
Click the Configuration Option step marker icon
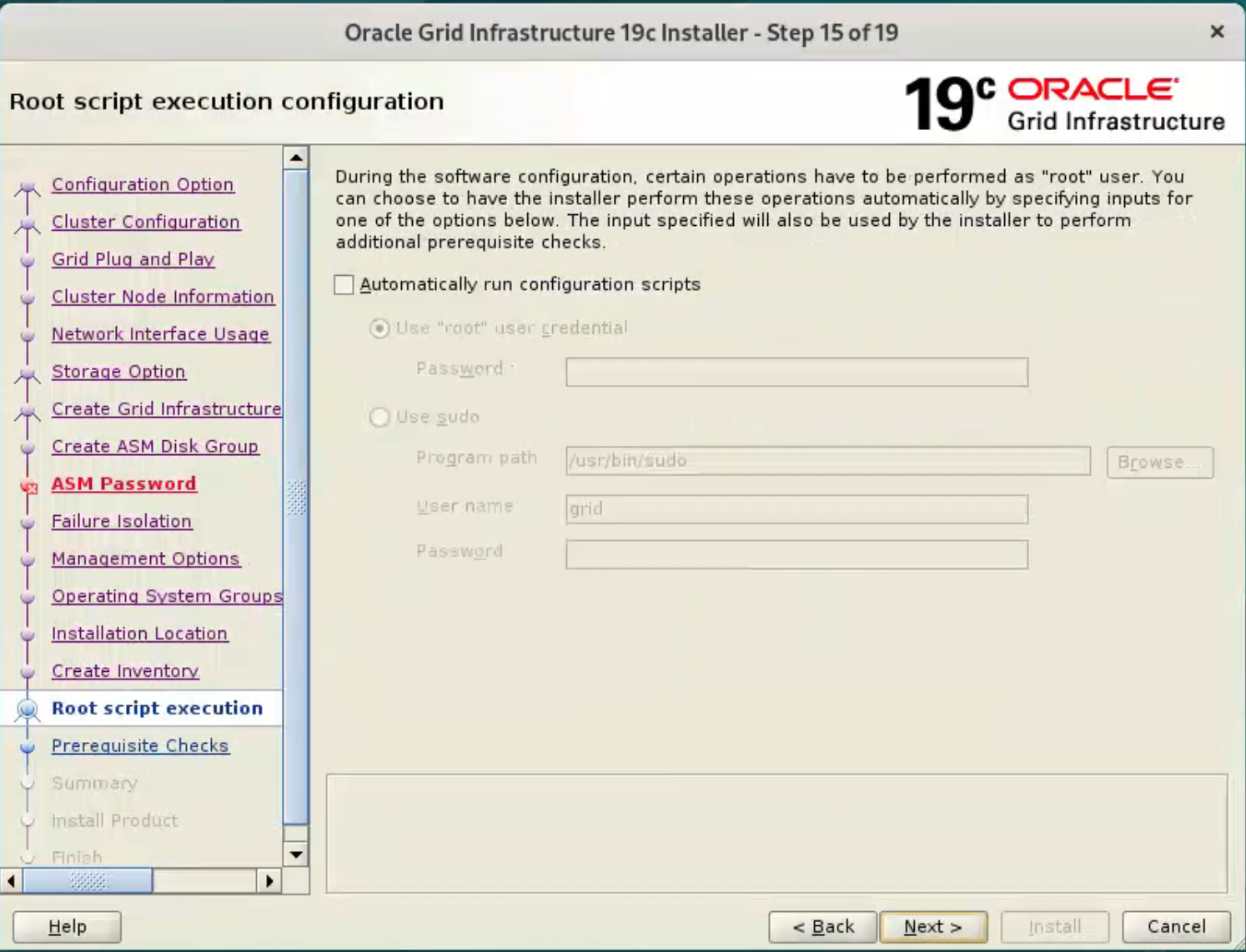(x=28, y=188)
